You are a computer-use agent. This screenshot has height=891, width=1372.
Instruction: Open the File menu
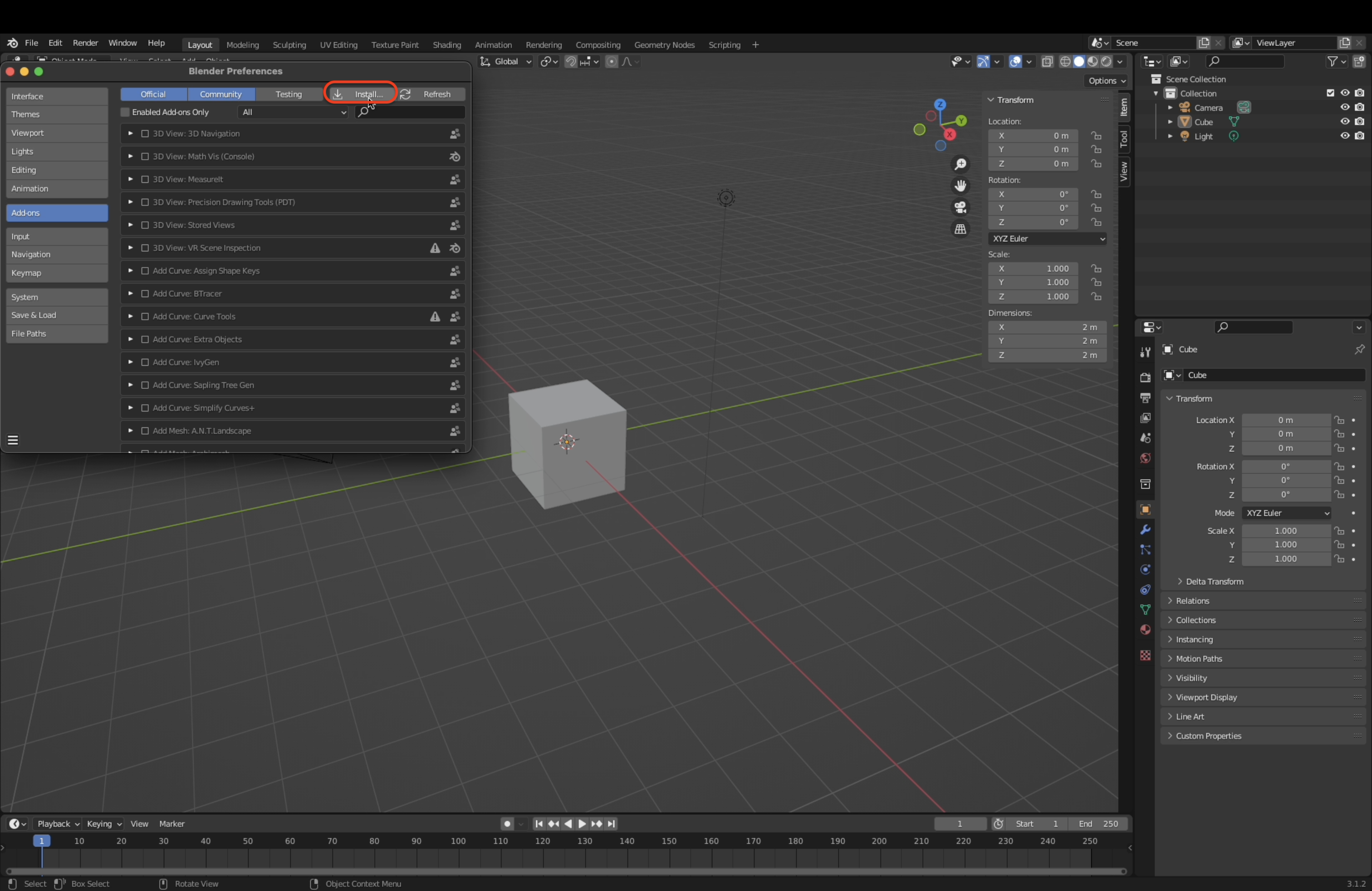(x=31, y=43)
